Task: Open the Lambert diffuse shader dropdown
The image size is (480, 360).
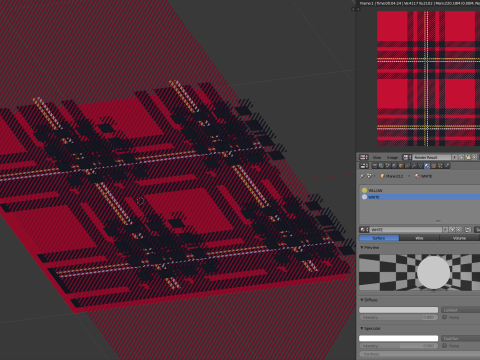Action: [x=461, y=310]
